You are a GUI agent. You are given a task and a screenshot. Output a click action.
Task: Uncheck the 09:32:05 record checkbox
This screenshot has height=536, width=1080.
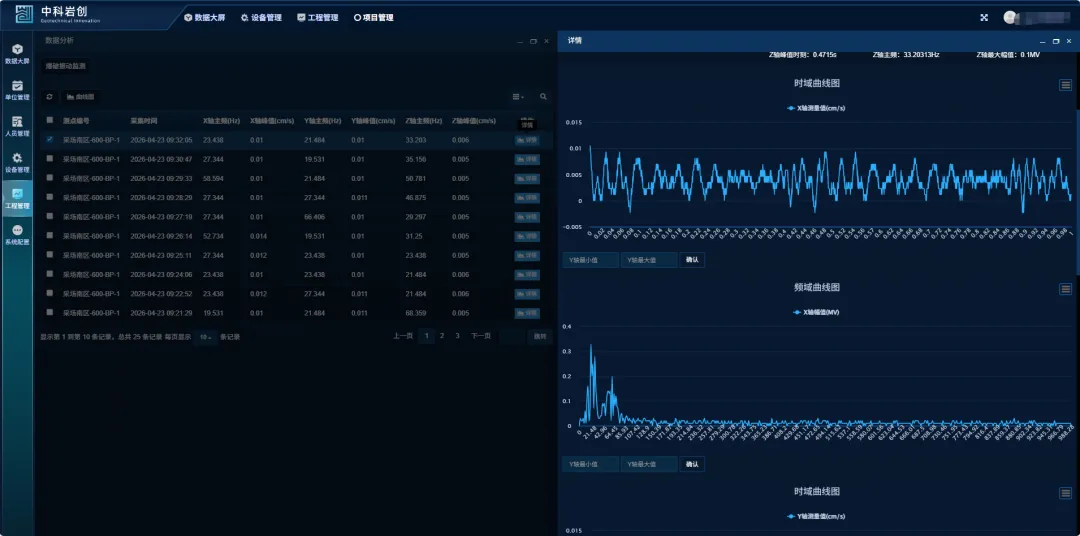(x=50, y=140)
